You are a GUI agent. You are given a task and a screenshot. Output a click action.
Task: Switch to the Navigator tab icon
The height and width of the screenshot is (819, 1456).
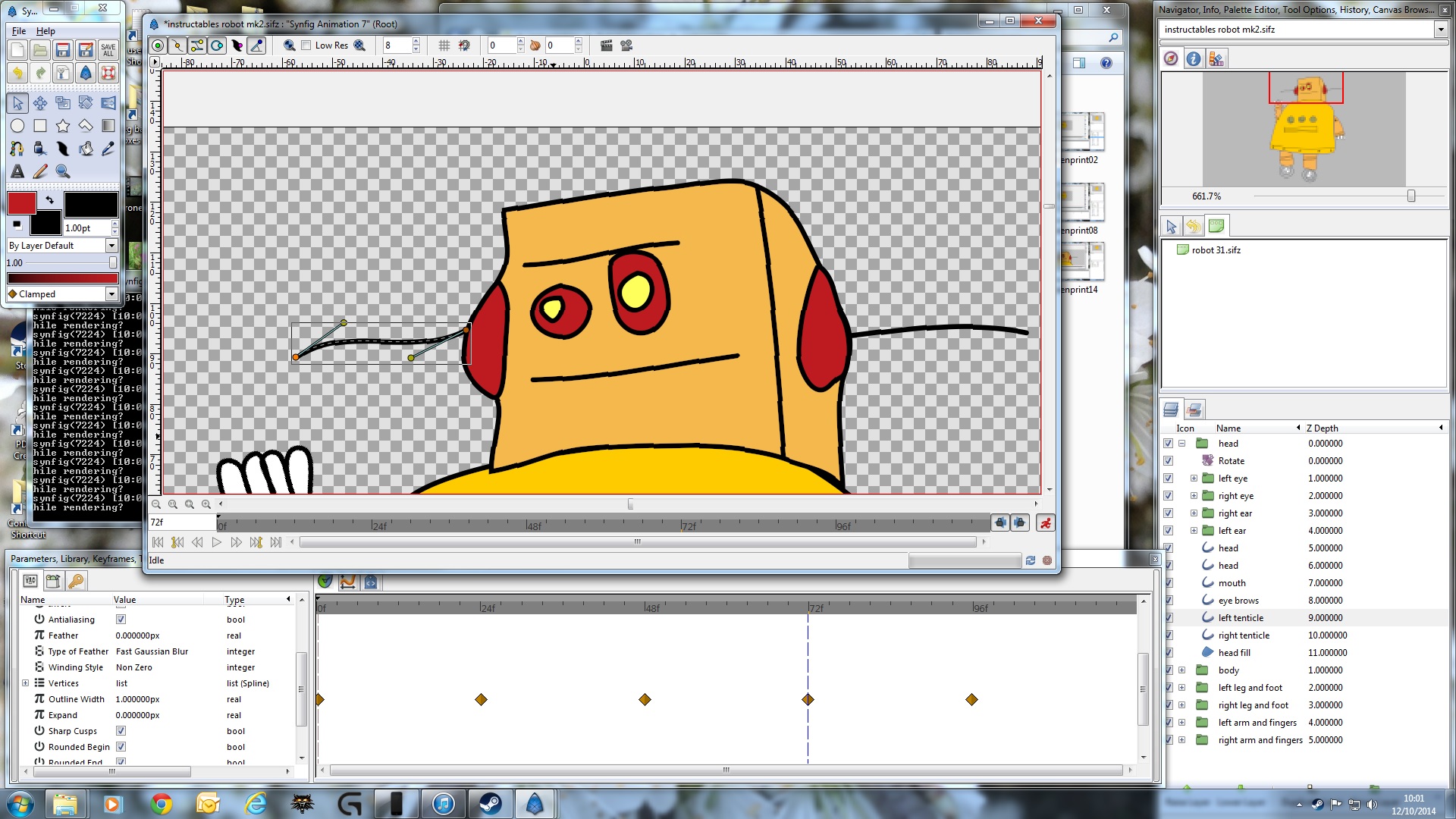click(x=1171, y=58)
